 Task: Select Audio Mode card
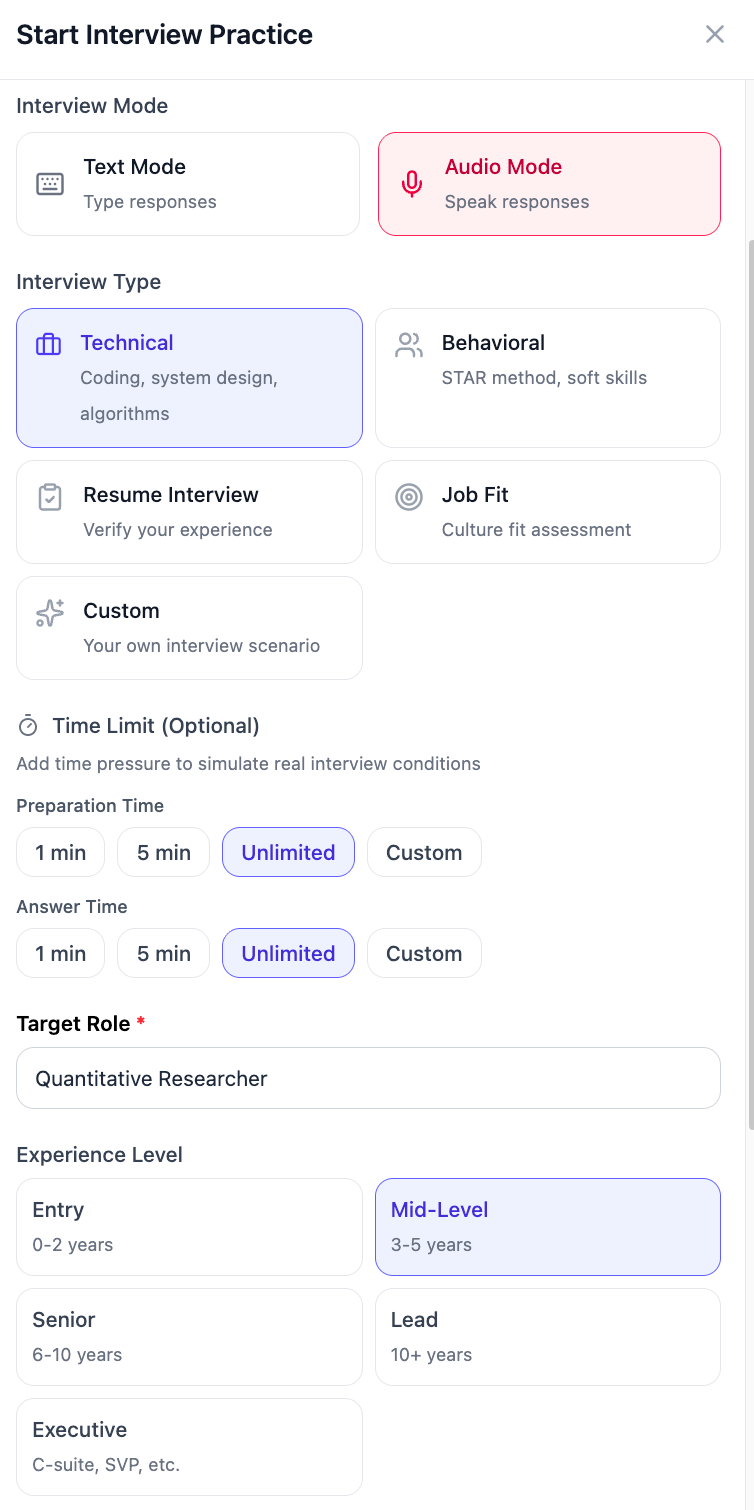pos(549,184)
